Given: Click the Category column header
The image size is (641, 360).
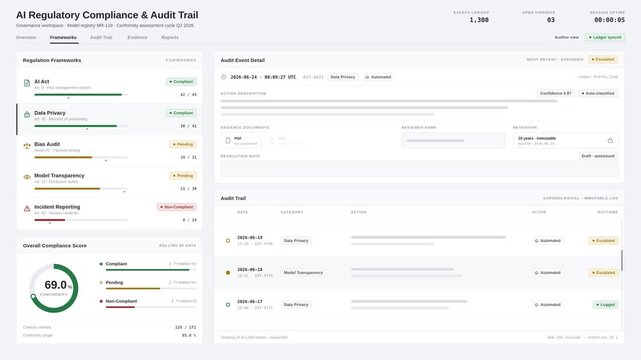Looking at the screenshot, I should pos(292,212).
